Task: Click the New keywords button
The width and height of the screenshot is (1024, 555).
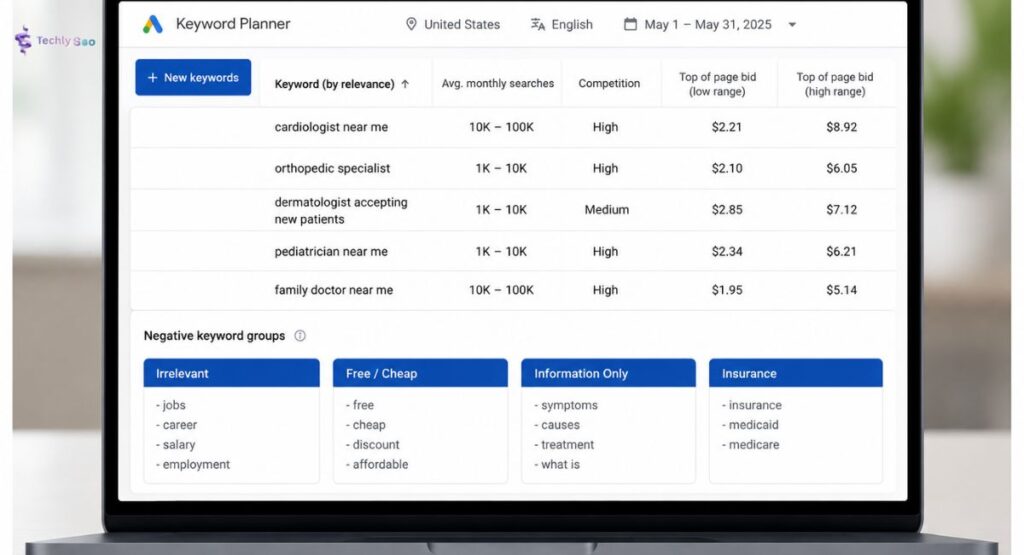Action: pos(193,77)
